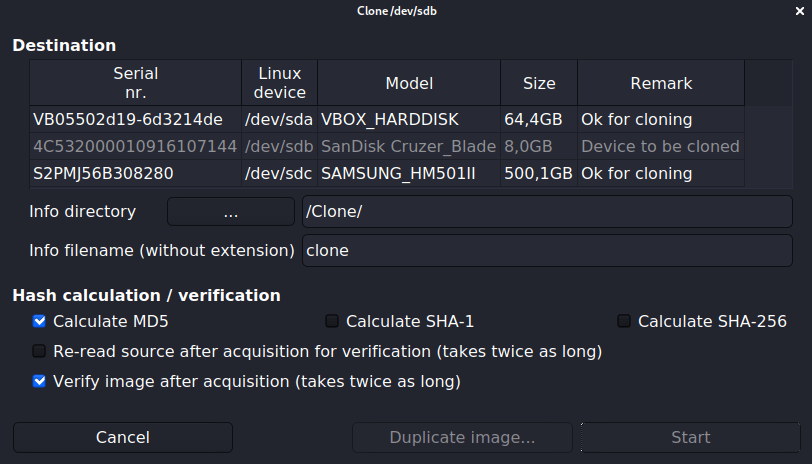Image resolution: width=812 pixels, height=464 pixels.
Task: Sort by the Serial nr. column header
Action: tap(135, 83)
